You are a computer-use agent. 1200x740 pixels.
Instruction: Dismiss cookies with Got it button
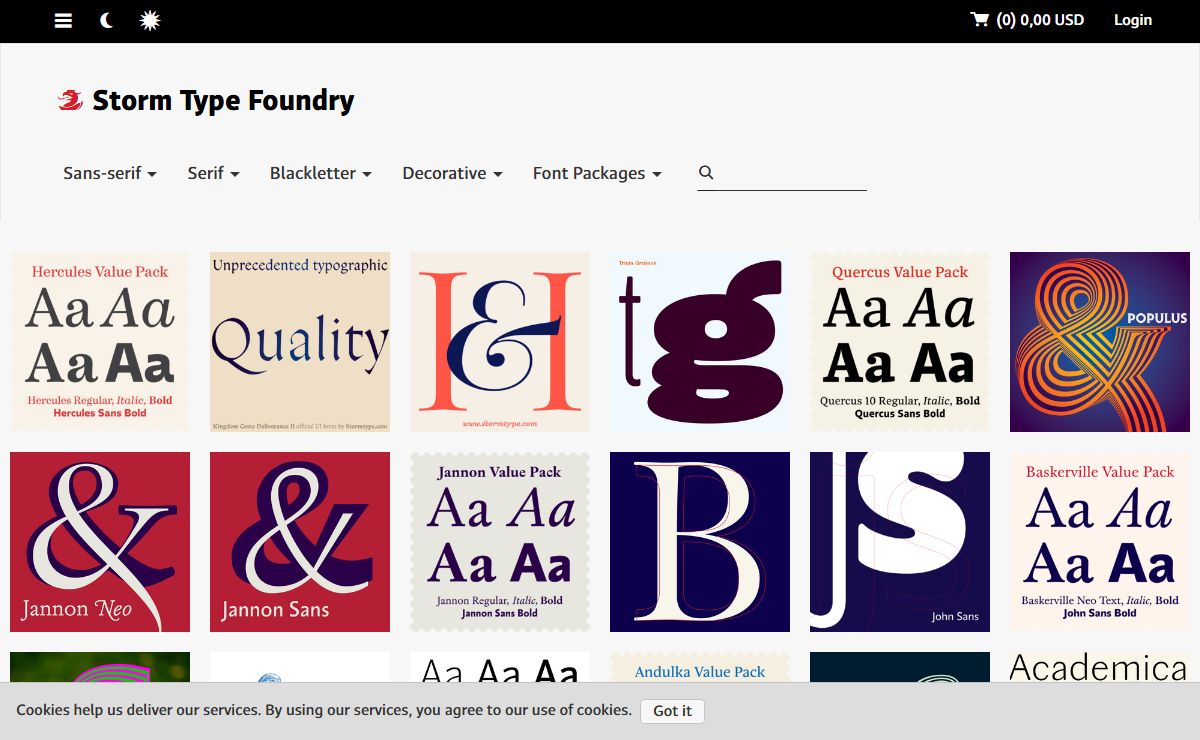point(672,711)
